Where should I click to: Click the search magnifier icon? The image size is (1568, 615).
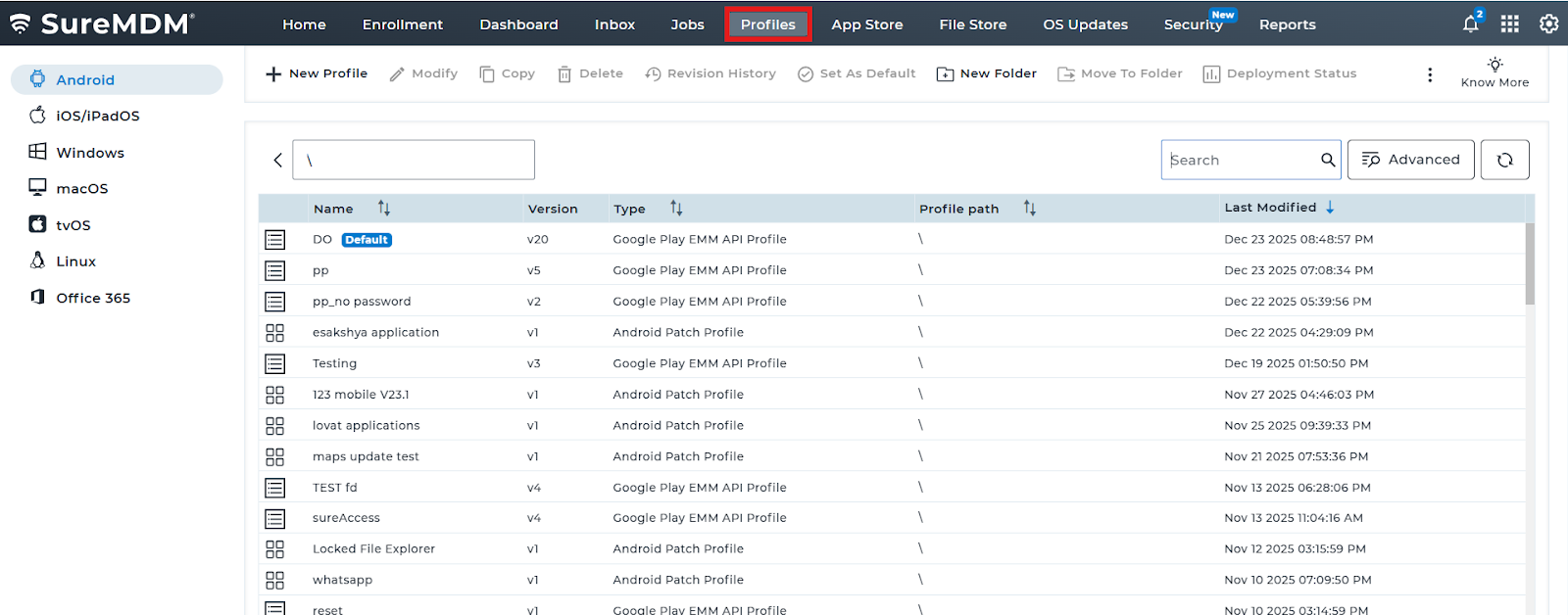click(1328, 160)
